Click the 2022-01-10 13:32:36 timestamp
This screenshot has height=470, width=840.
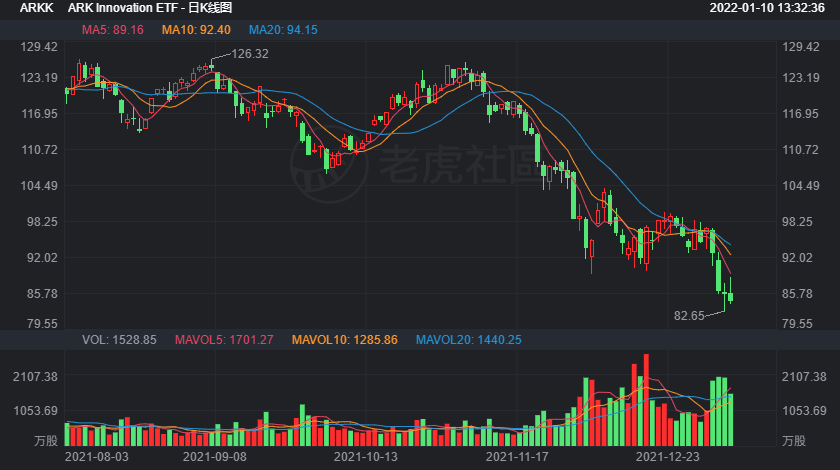(767, 8)
